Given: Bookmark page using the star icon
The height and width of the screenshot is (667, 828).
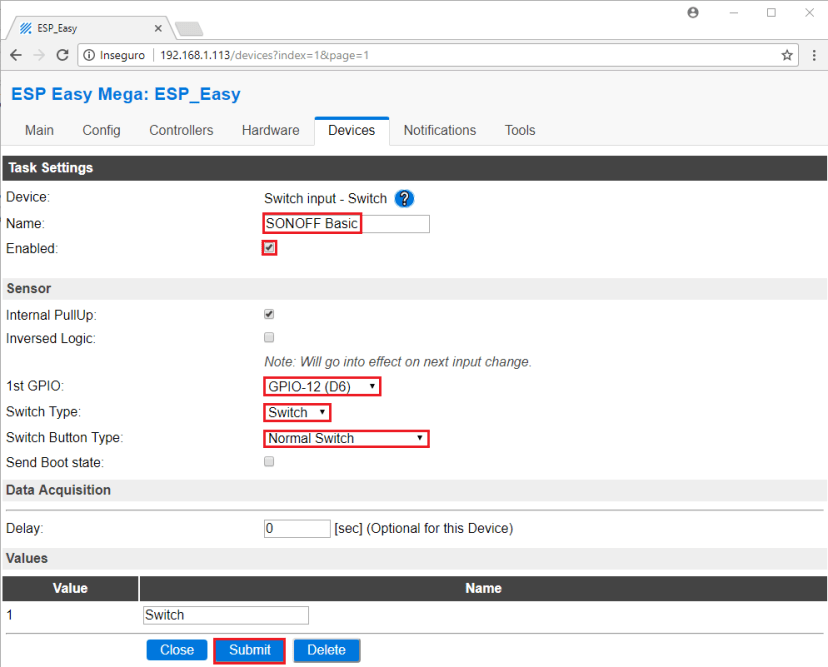Looking at the screenshot, I should pyautogui.click(x=787, y=55).
